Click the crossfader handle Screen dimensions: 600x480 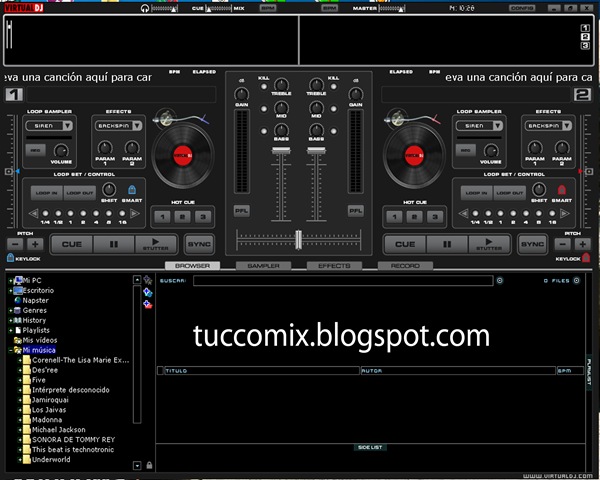[x=298, y=240]
